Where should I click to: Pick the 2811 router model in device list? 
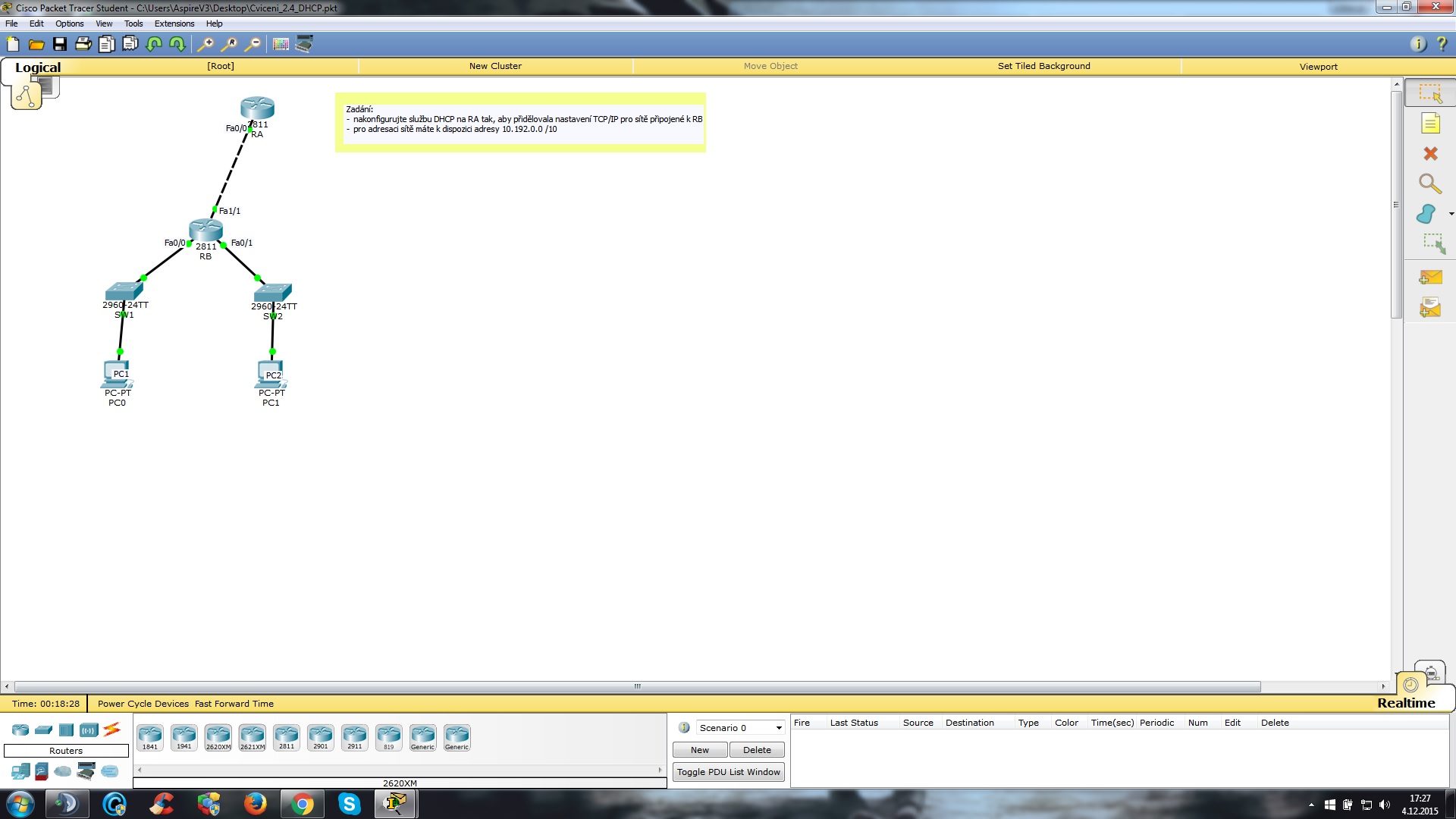pos(287,737)
